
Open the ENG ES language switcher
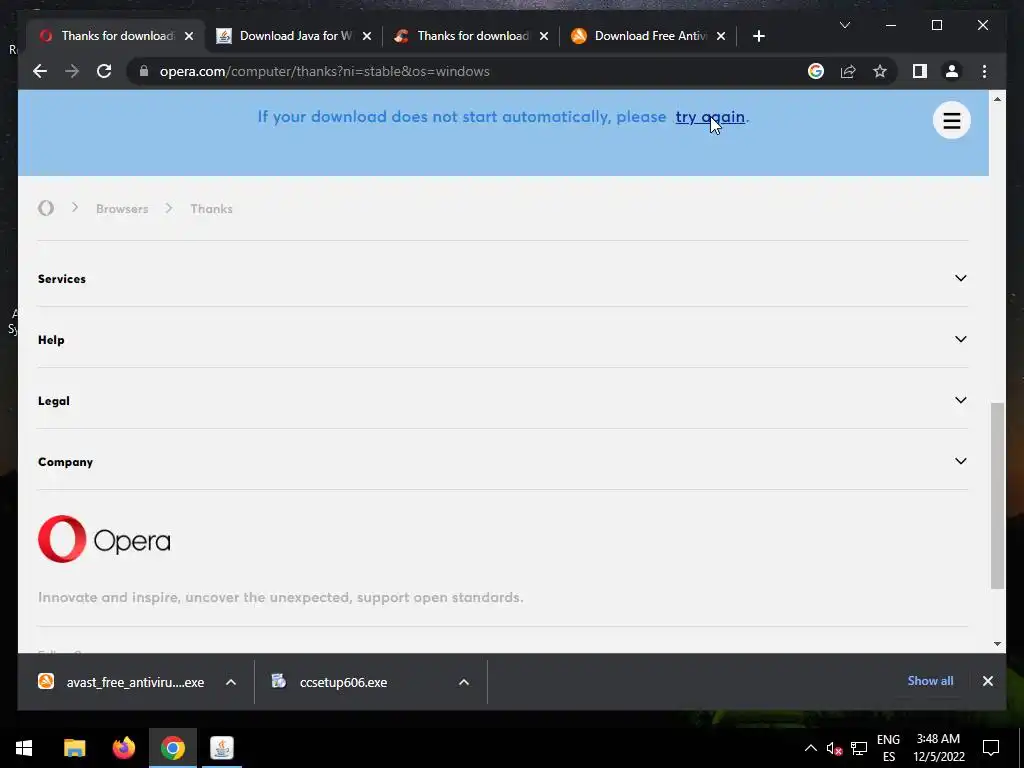pos(888,748)
